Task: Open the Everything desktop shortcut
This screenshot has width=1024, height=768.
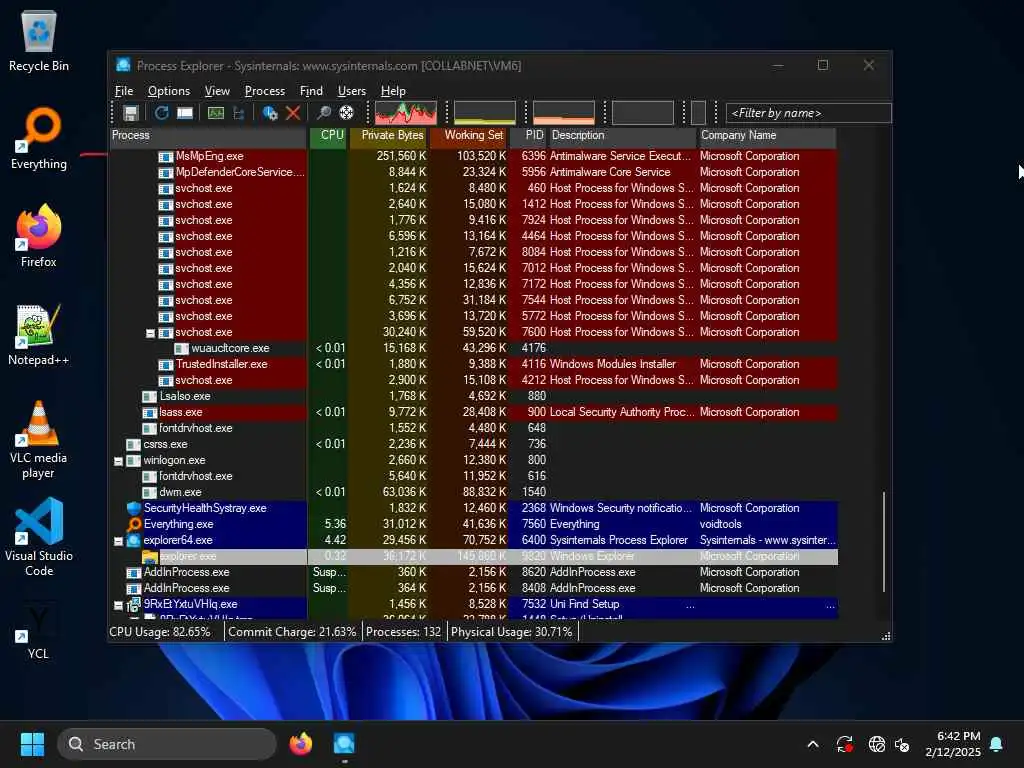Action: [x=39, y=138]
